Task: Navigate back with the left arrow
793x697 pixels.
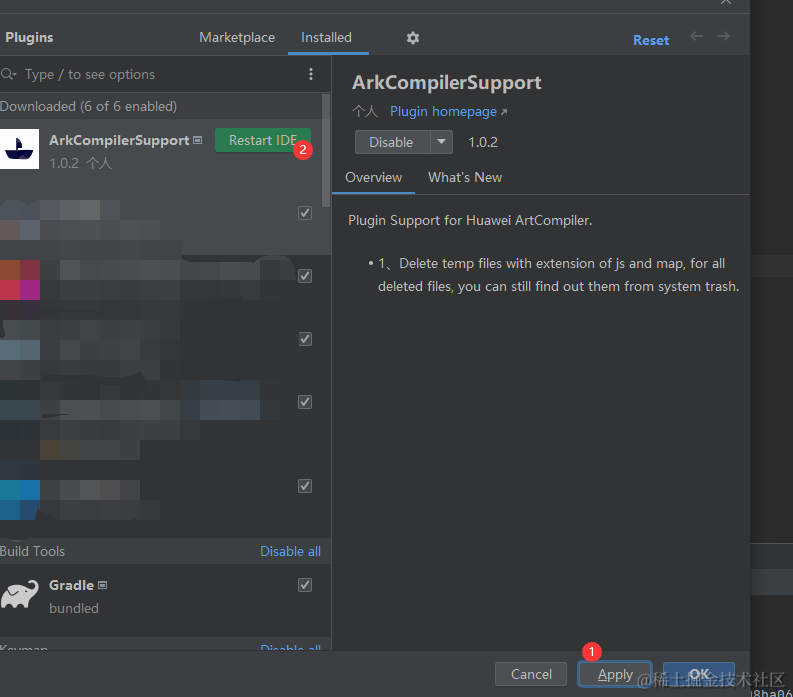Action: pos(696,36)
